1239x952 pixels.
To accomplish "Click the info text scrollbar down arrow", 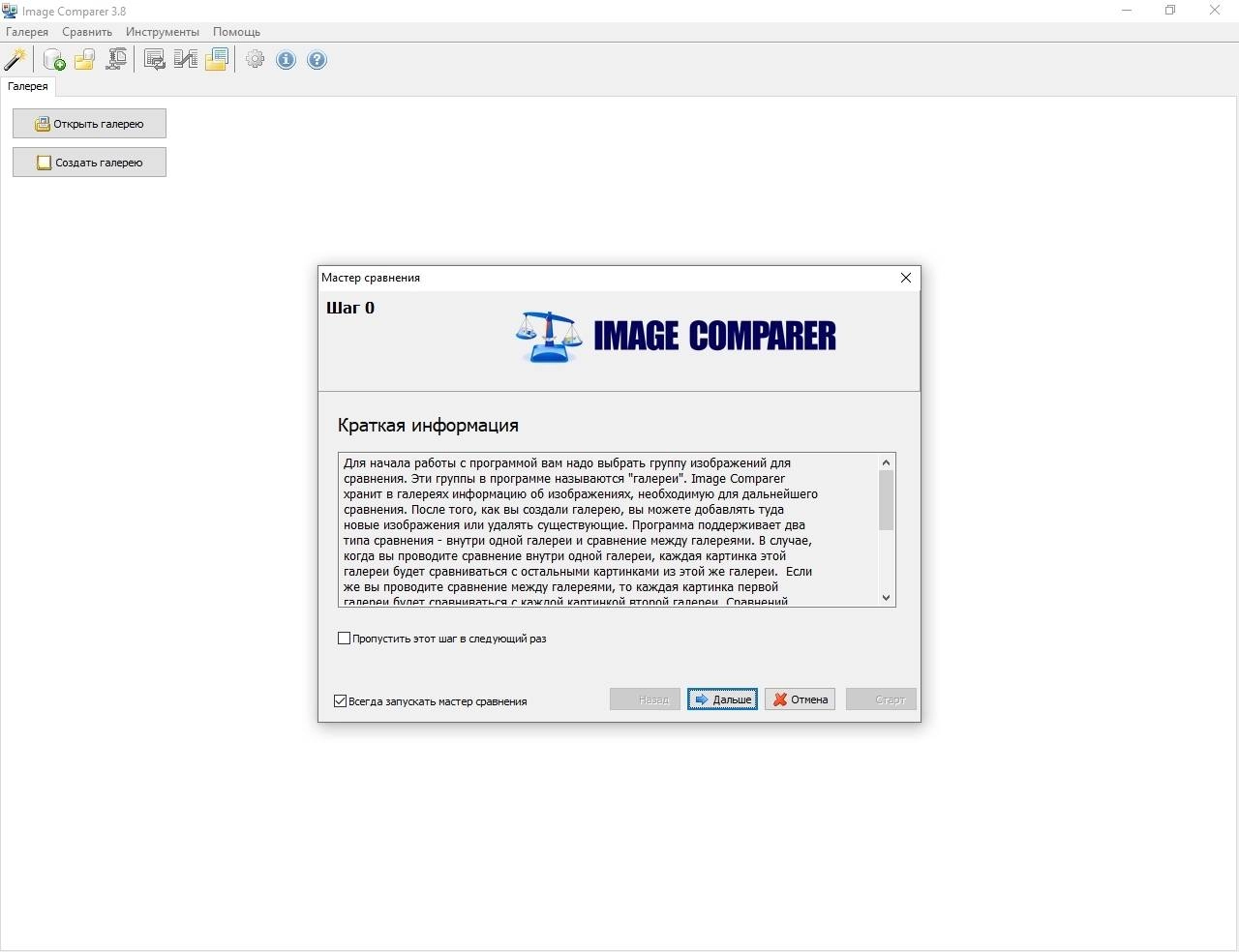I will 886,598.
